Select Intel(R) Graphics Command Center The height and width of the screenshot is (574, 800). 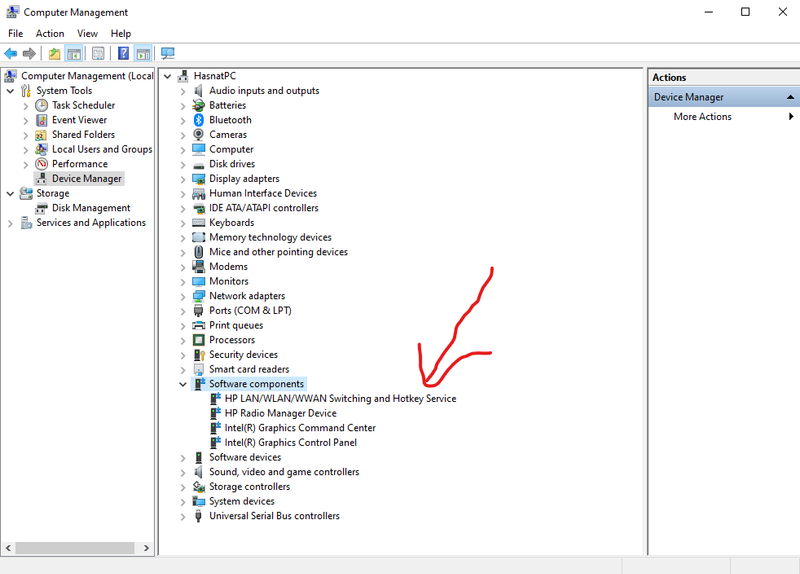(x=300, y=428)
